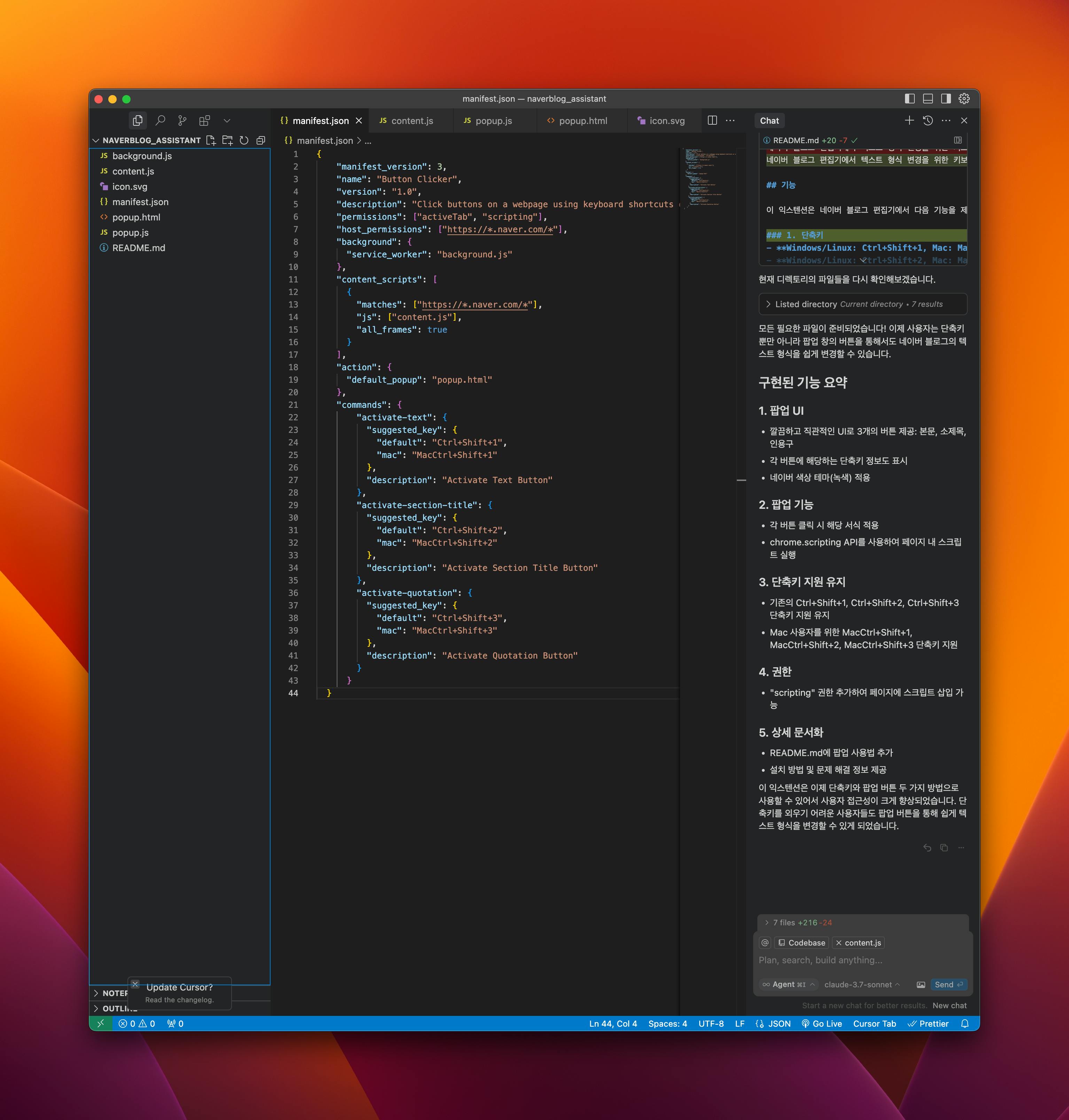The width and height of the screenshot is (1069, 1120).
Task: Click the New chat link
Action: pos(949,1005)
